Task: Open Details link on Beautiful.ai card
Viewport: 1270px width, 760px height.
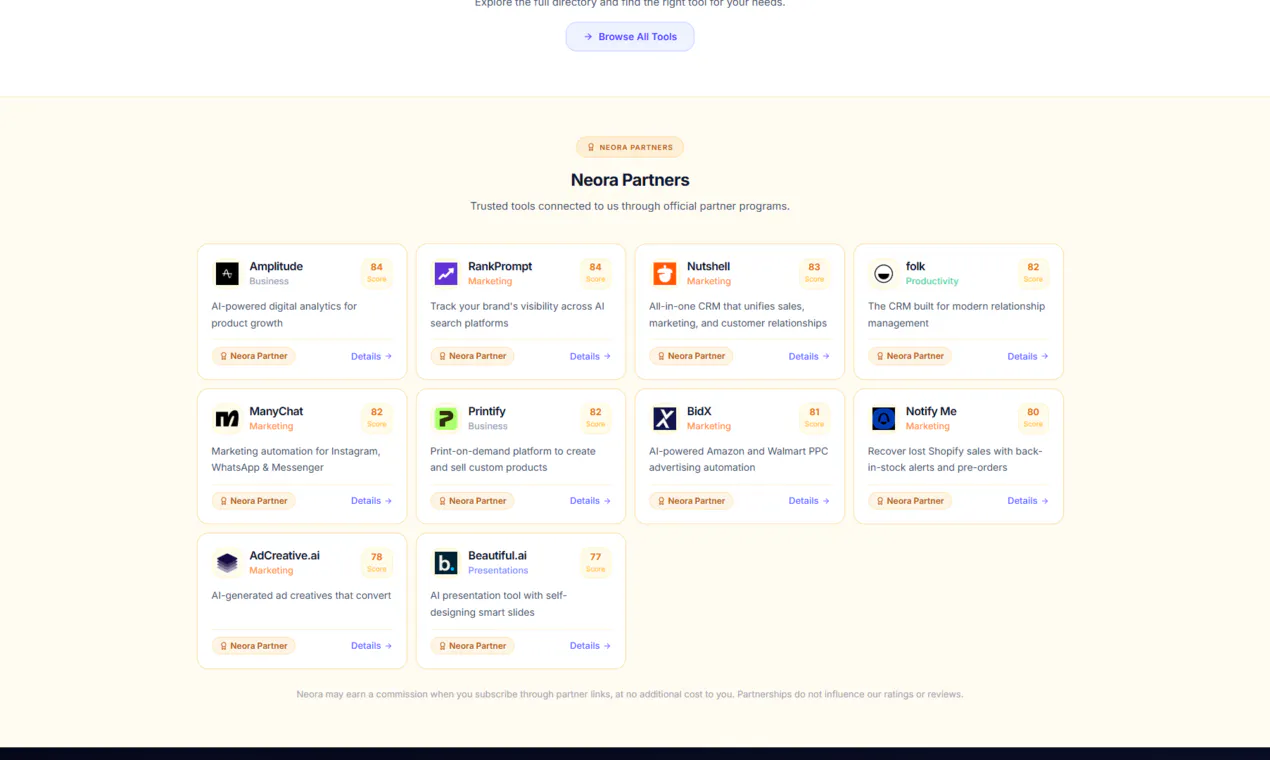Action: pyautogui.click(x=590, y=646)
